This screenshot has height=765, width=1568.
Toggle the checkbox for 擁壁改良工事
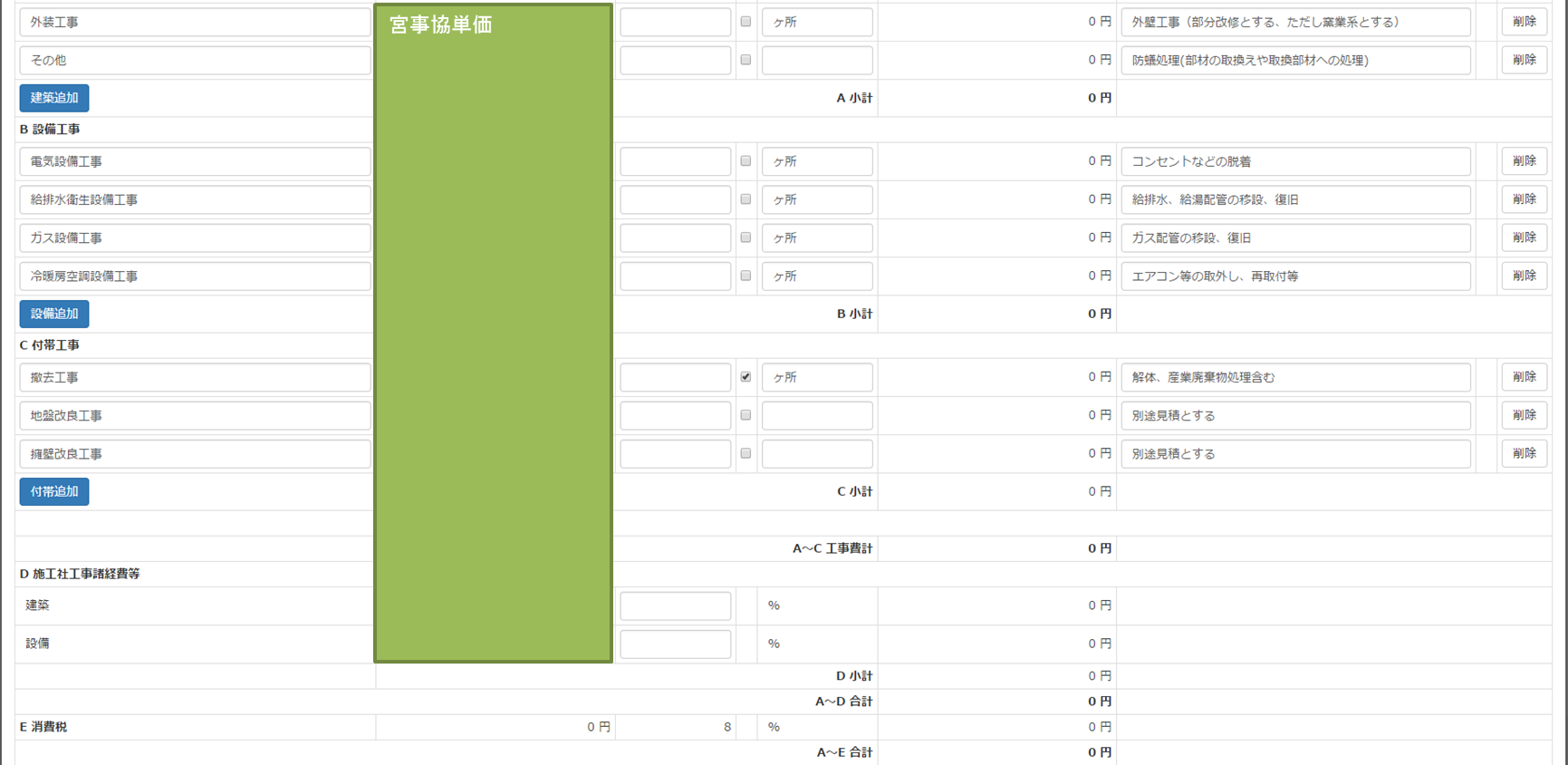[x=746, y=453]
